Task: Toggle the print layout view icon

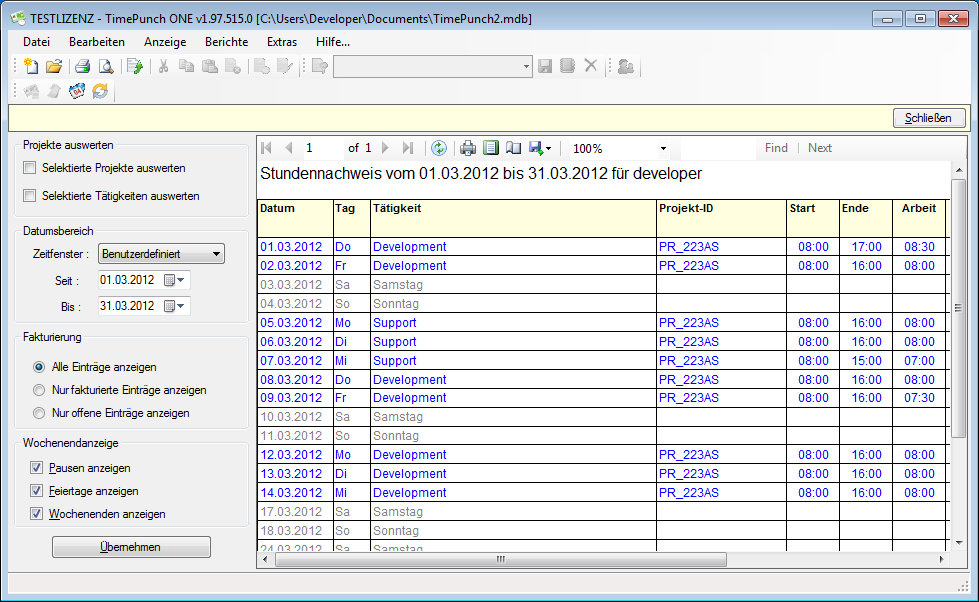Action: point(490,148)
